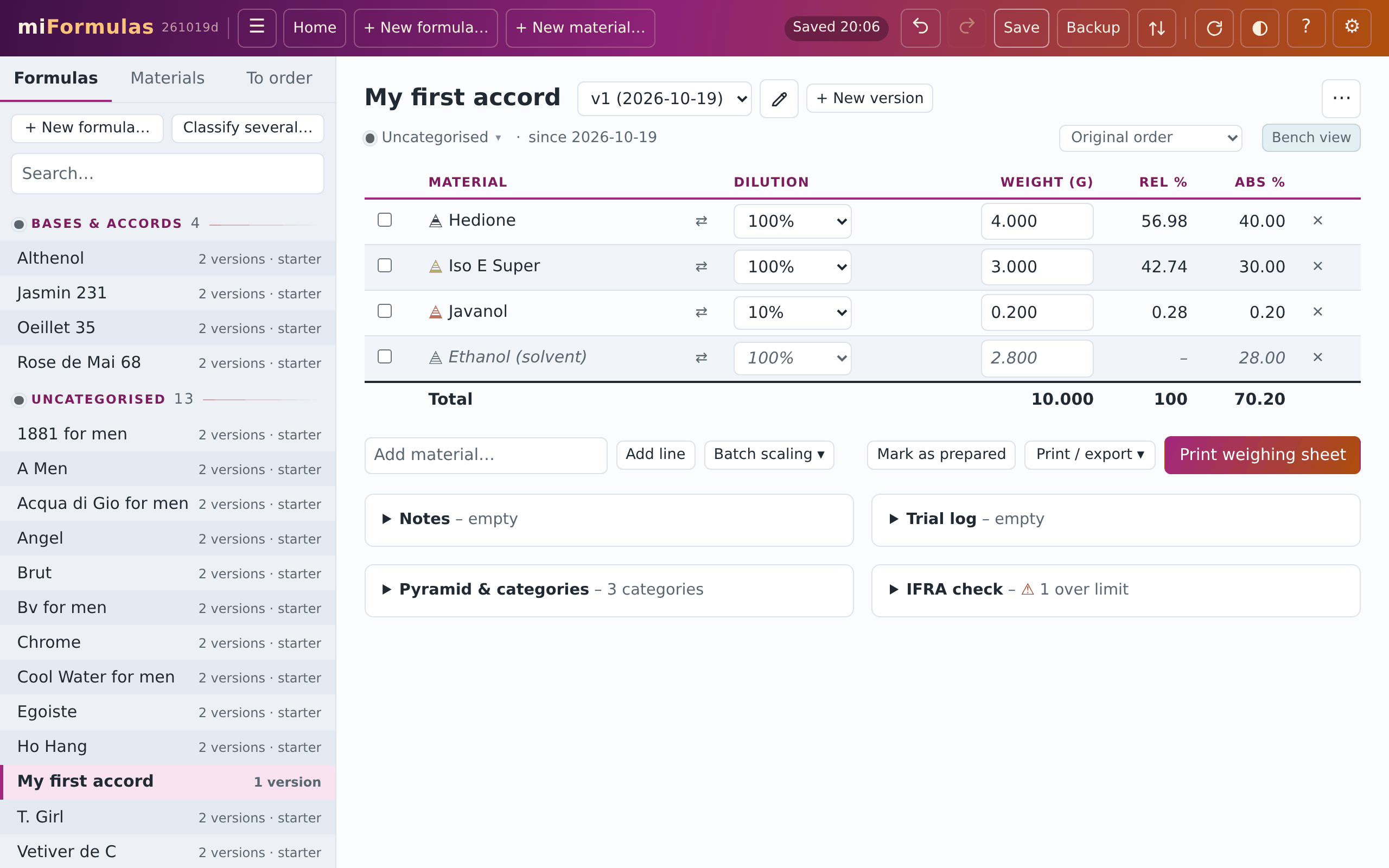1389x868 pixels.
Task: Open the hamburger menu icon
Action: point(257,28)
